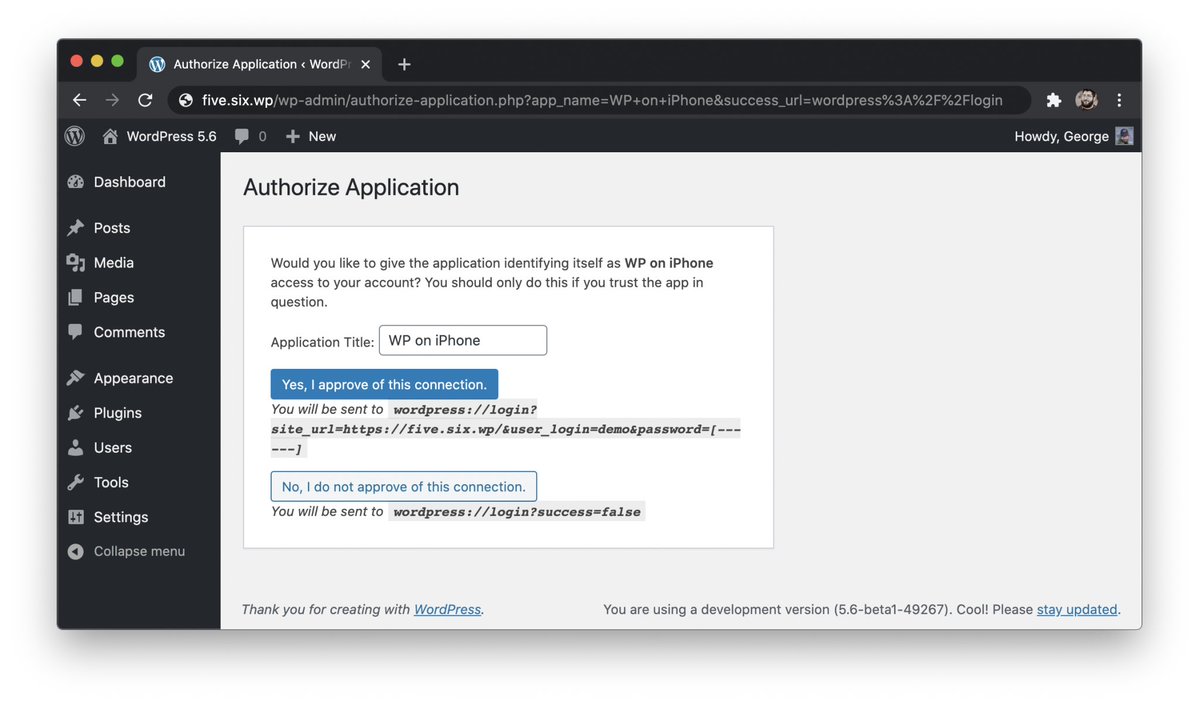Screen dimensions: 1199x705
Task: Open the browser extensions puzzle icon
Action: pyautogui.click(x=1054, y=100)
